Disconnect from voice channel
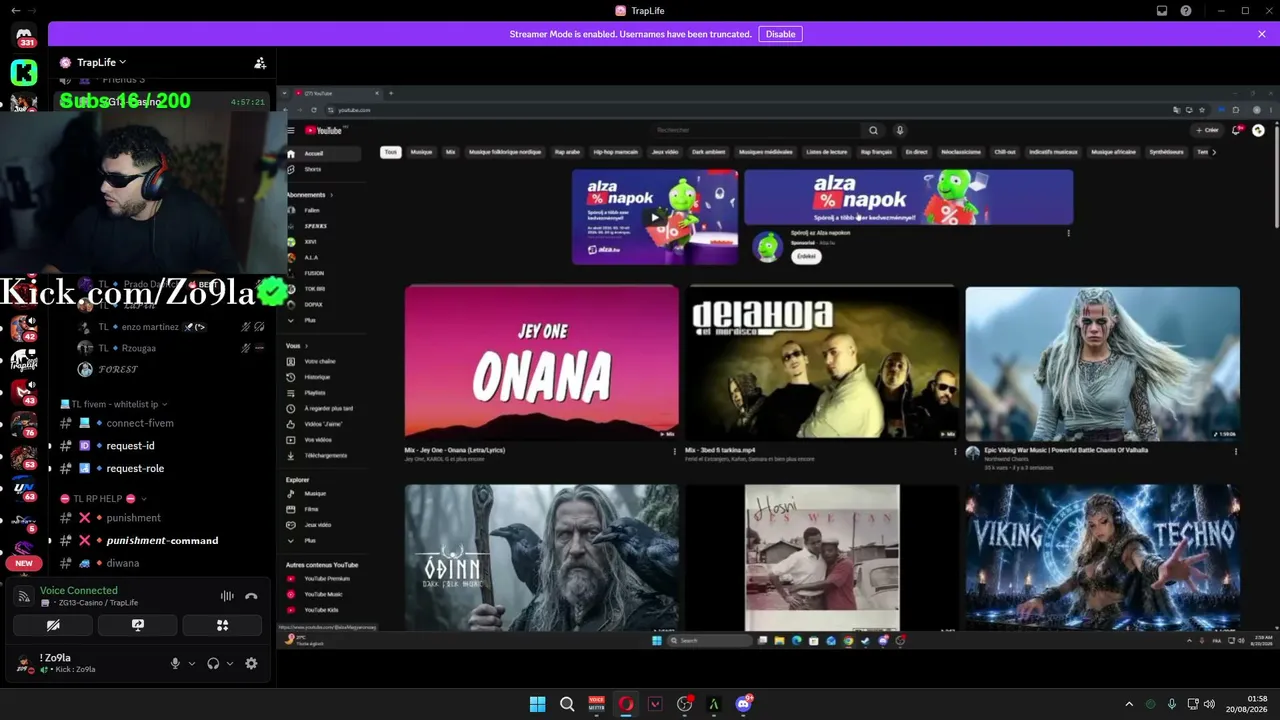1280x720 pixels. coord(251,596)
